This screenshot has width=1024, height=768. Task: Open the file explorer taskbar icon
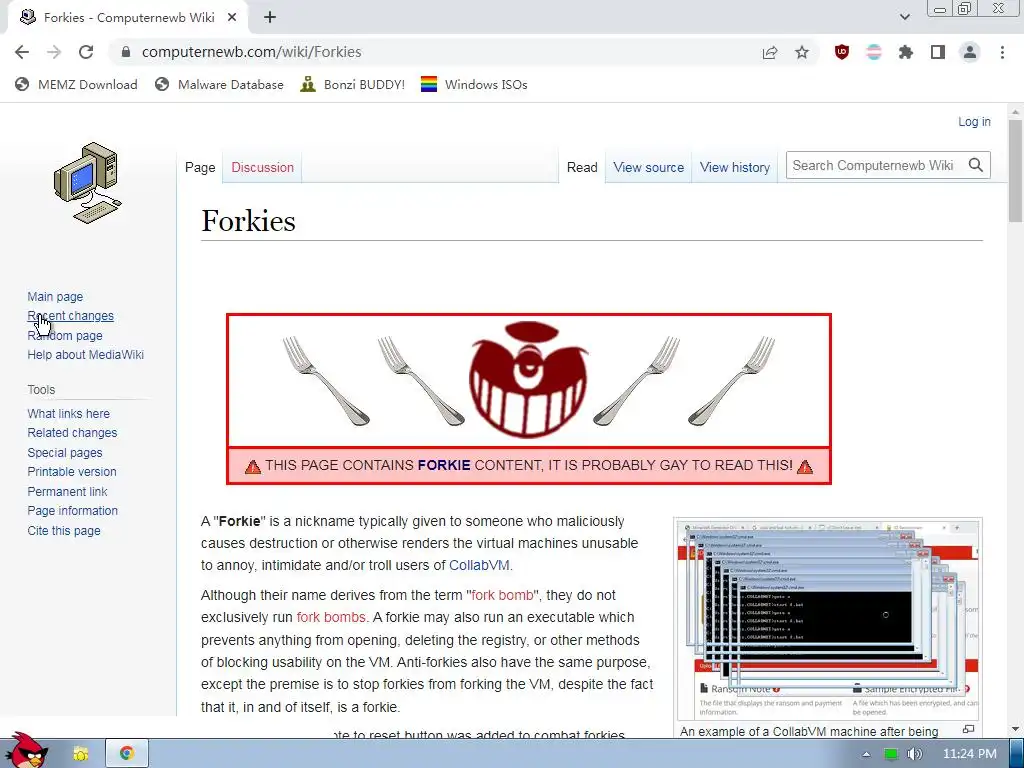[x=80, y=754]
